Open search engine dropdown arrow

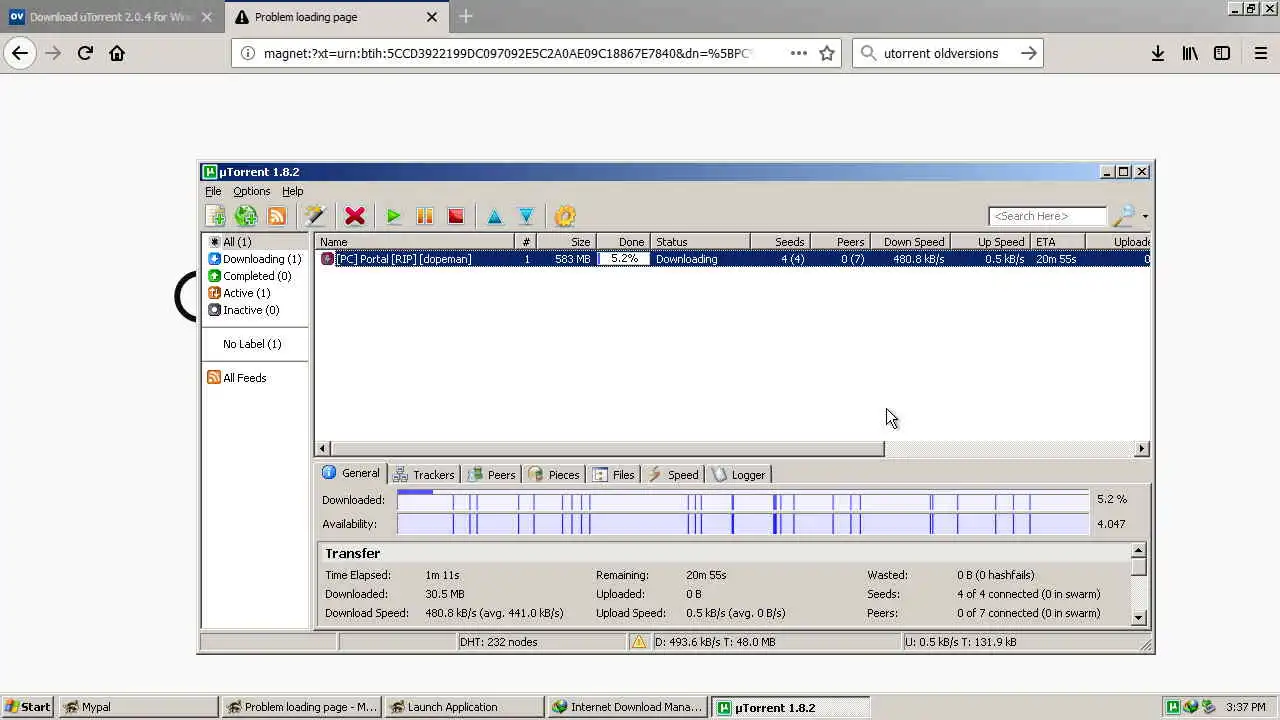click(x=1145, y=216)
